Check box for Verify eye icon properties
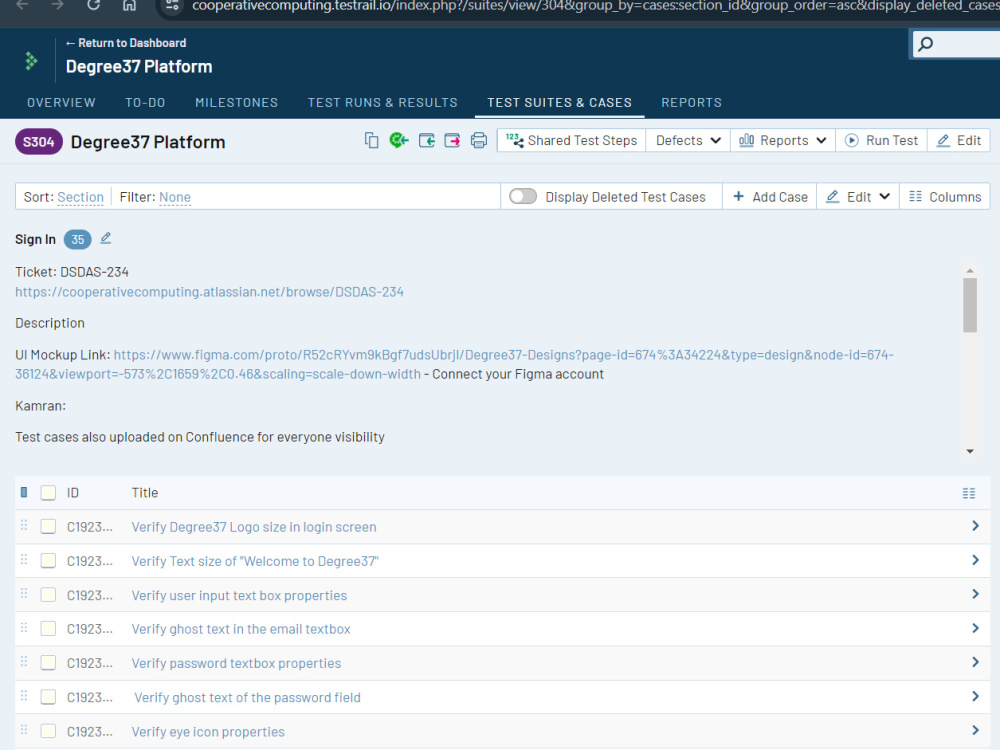 coord(48,732)
